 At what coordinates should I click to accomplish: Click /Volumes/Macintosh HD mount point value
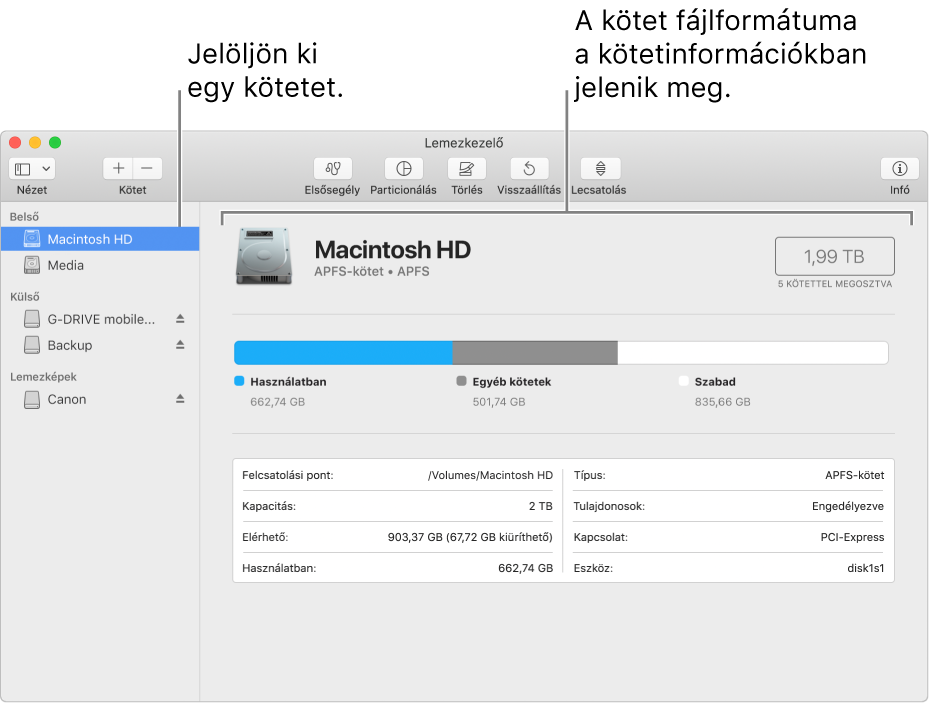(490, 475)
